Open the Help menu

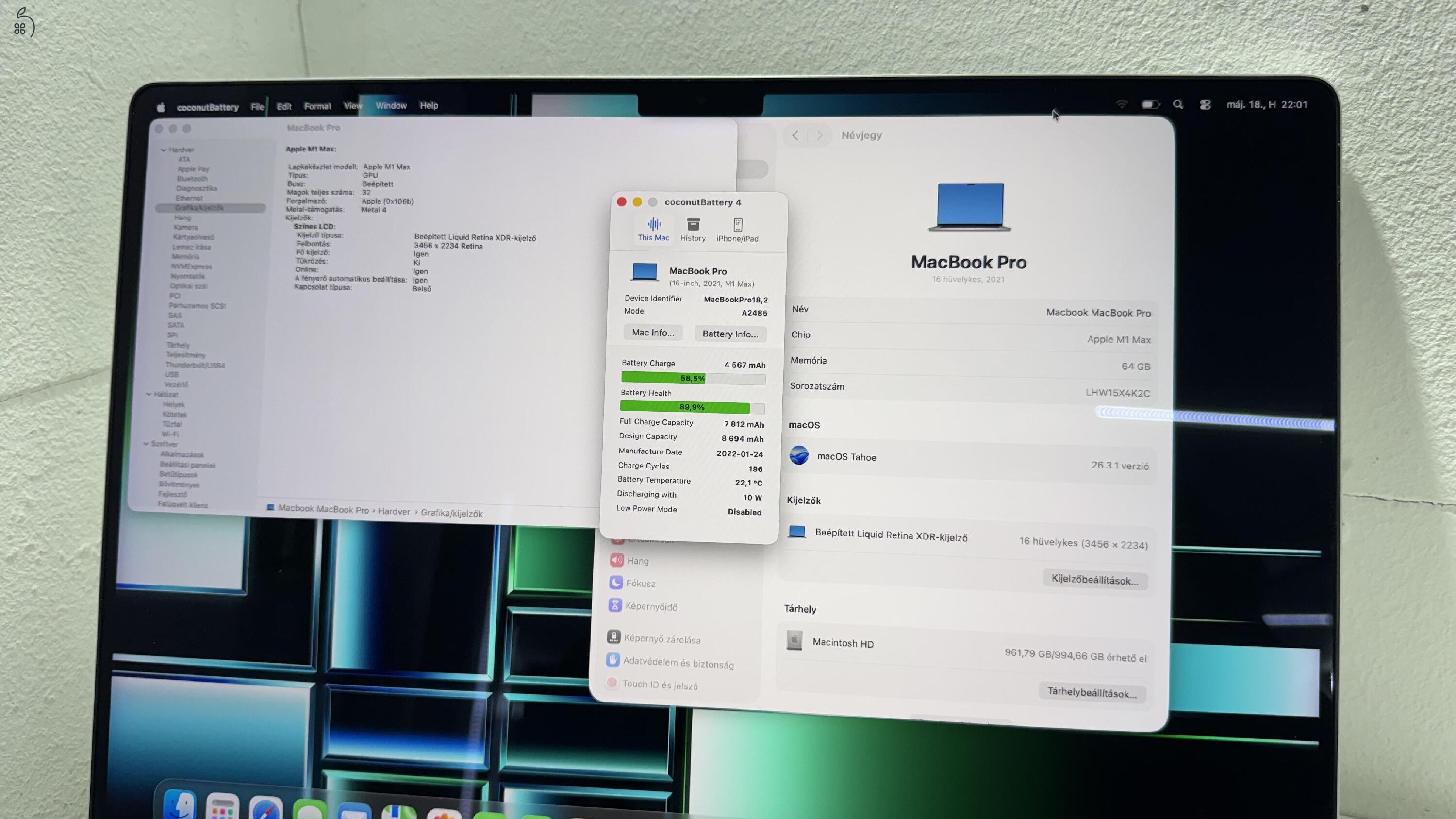pos(429,105)
